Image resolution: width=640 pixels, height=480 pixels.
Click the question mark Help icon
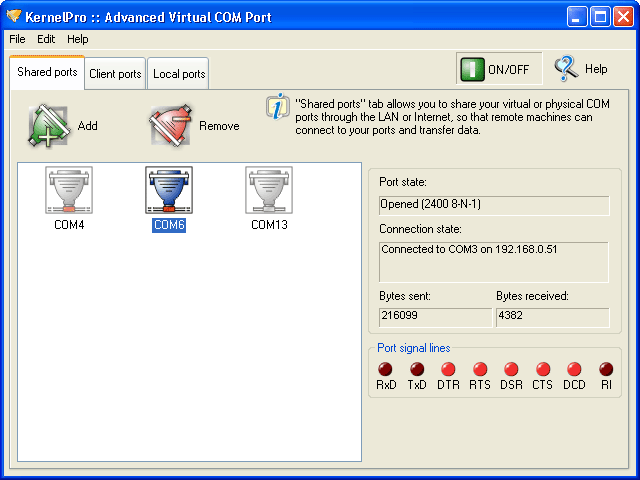pos(566,69)
